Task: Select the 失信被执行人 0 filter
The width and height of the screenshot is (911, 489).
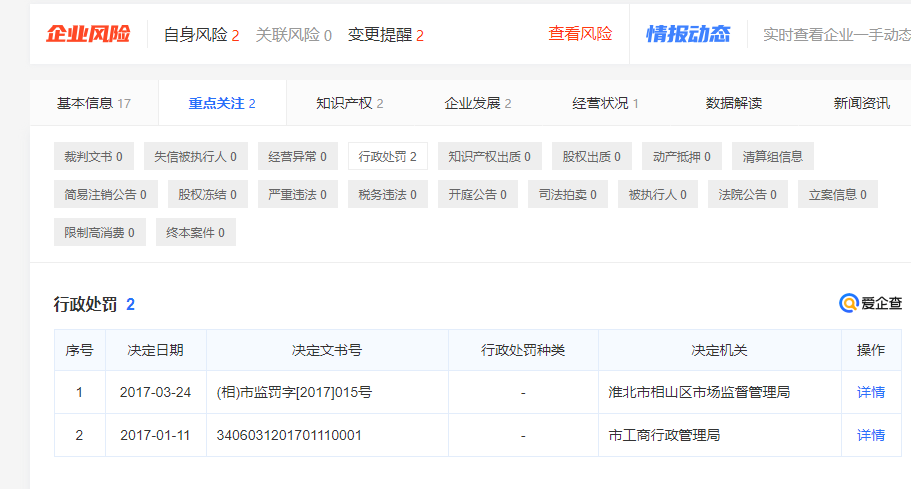Action: [196, 156]
